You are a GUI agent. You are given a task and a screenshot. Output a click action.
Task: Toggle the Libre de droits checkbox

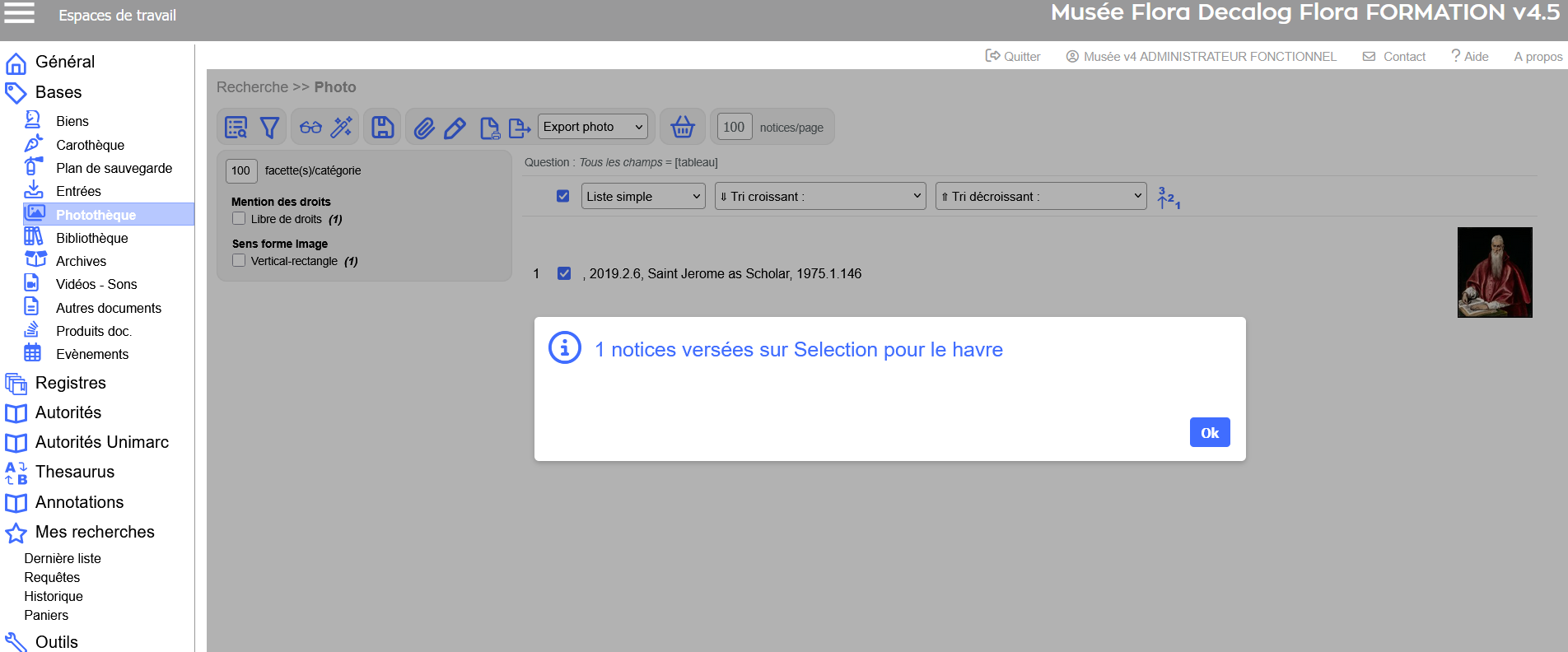[239, 219]
